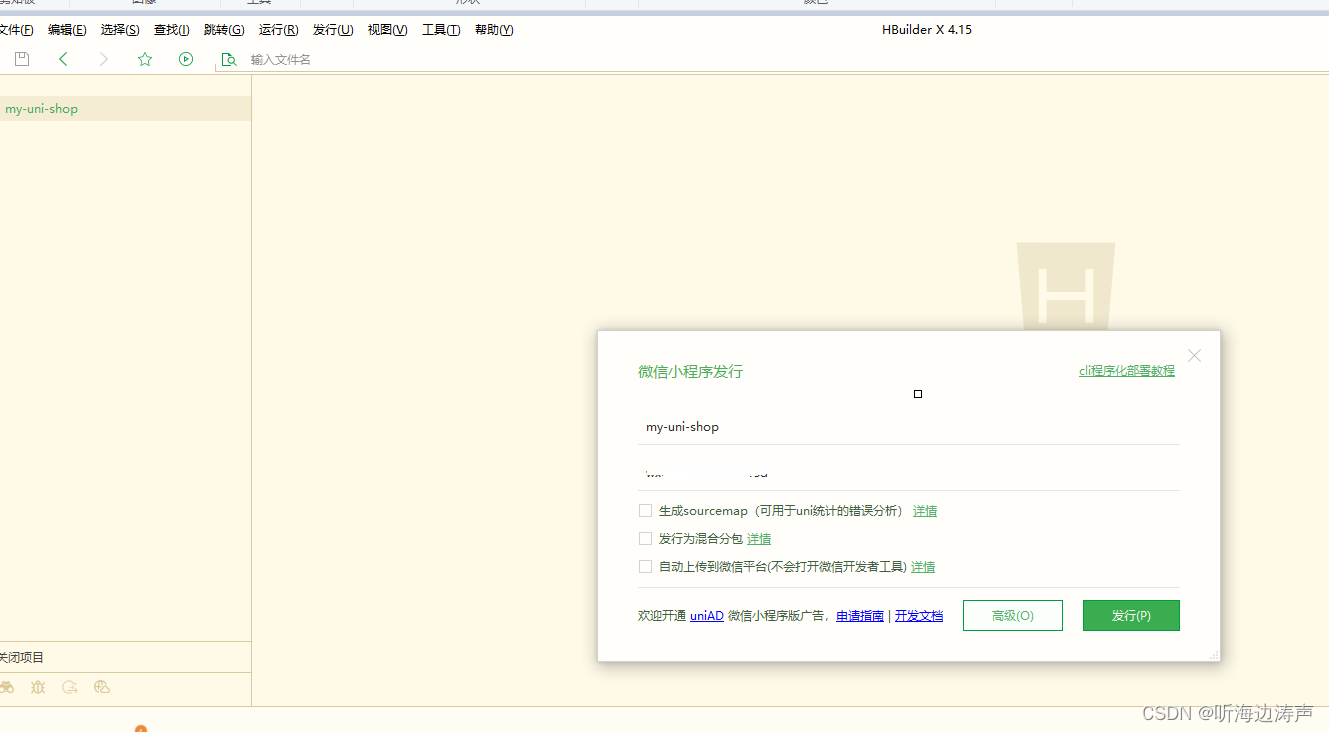Open the 详情 link next to 发行为混合分包
Image resolution: width=1329 pixels, height=732 pixels.
pyautogui.click(x=759, y=539)
